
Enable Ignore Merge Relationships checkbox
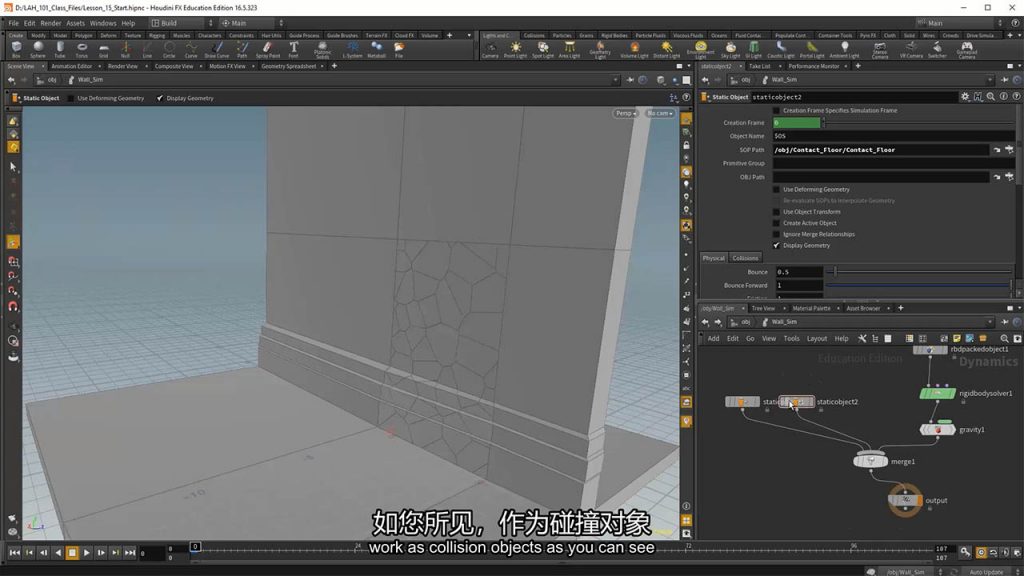tap(776, 234)
